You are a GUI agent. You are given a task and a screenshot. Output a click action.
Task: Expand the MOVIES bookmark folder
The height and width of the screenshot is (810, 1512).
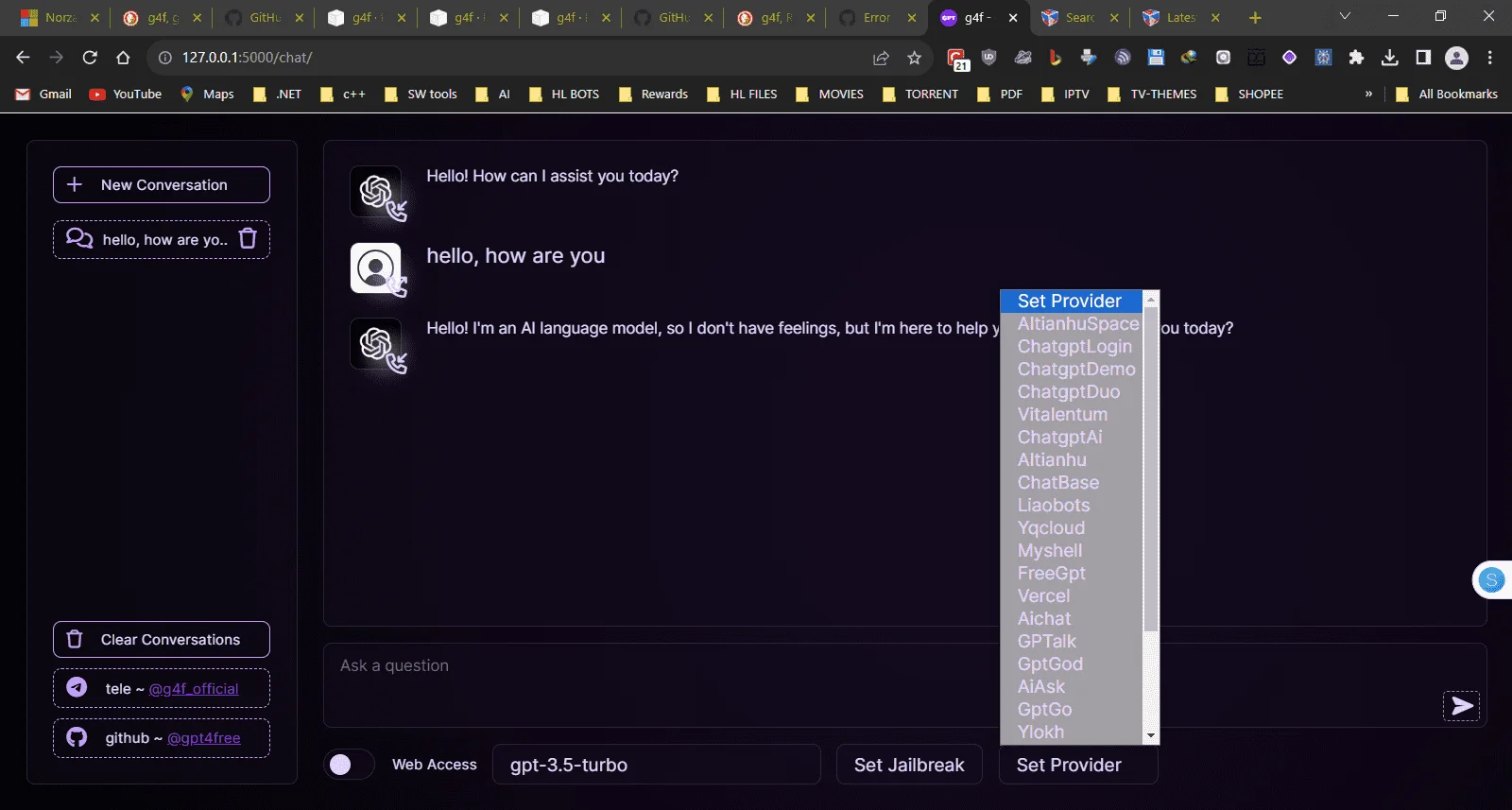click(x=830, y=94)
